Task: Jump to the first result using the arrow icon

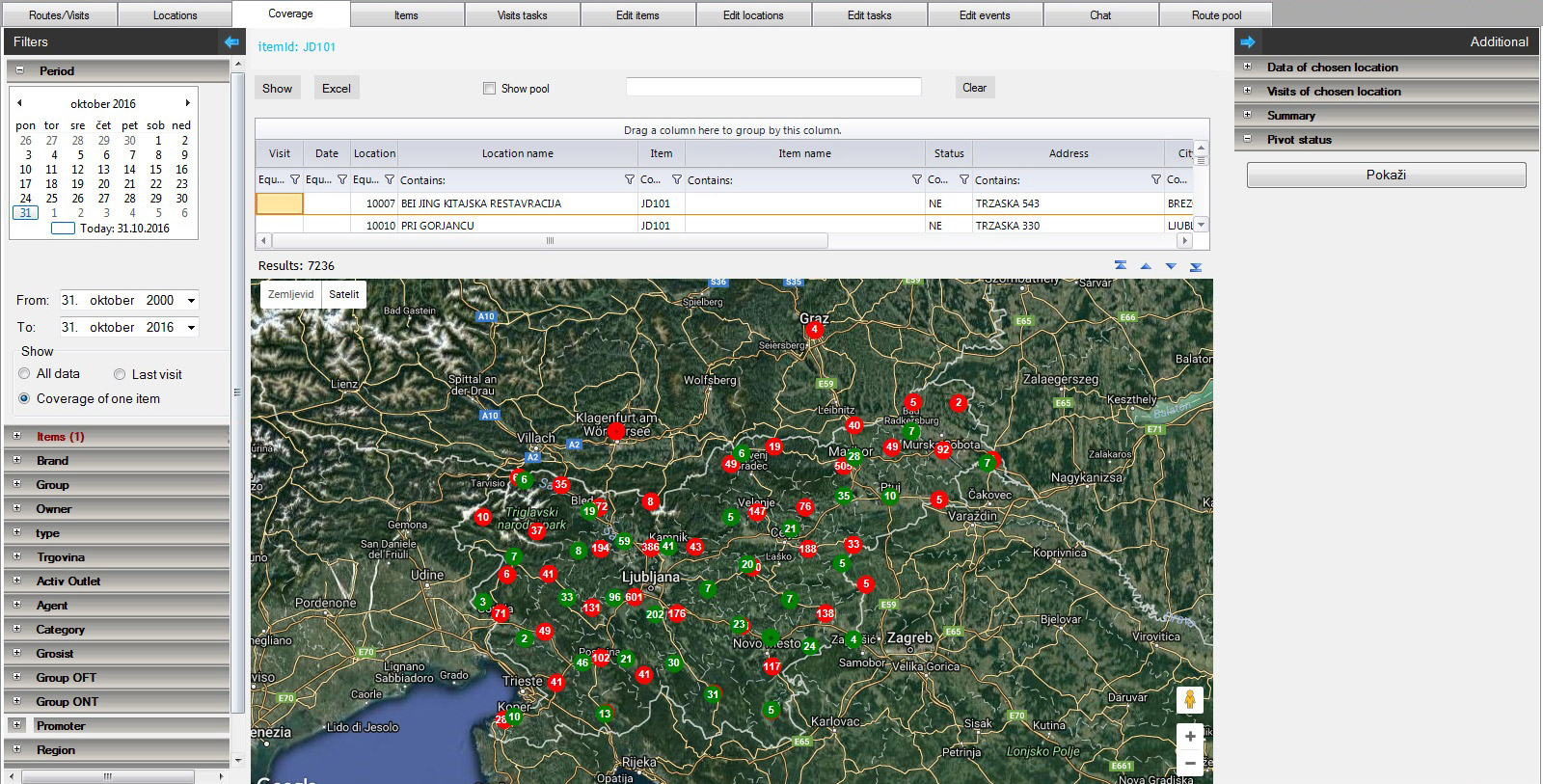Action: tap(1121, 266)
